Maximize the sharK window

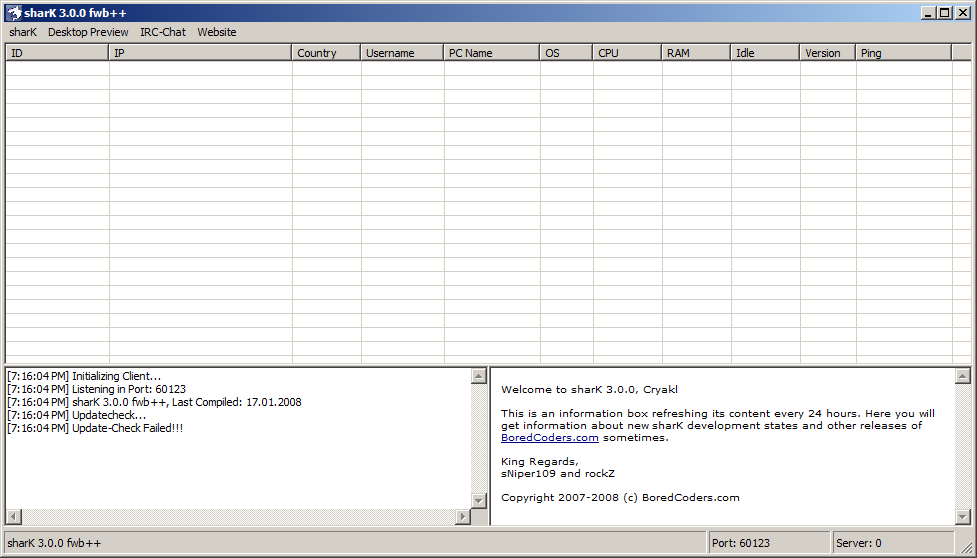[945, 13]
